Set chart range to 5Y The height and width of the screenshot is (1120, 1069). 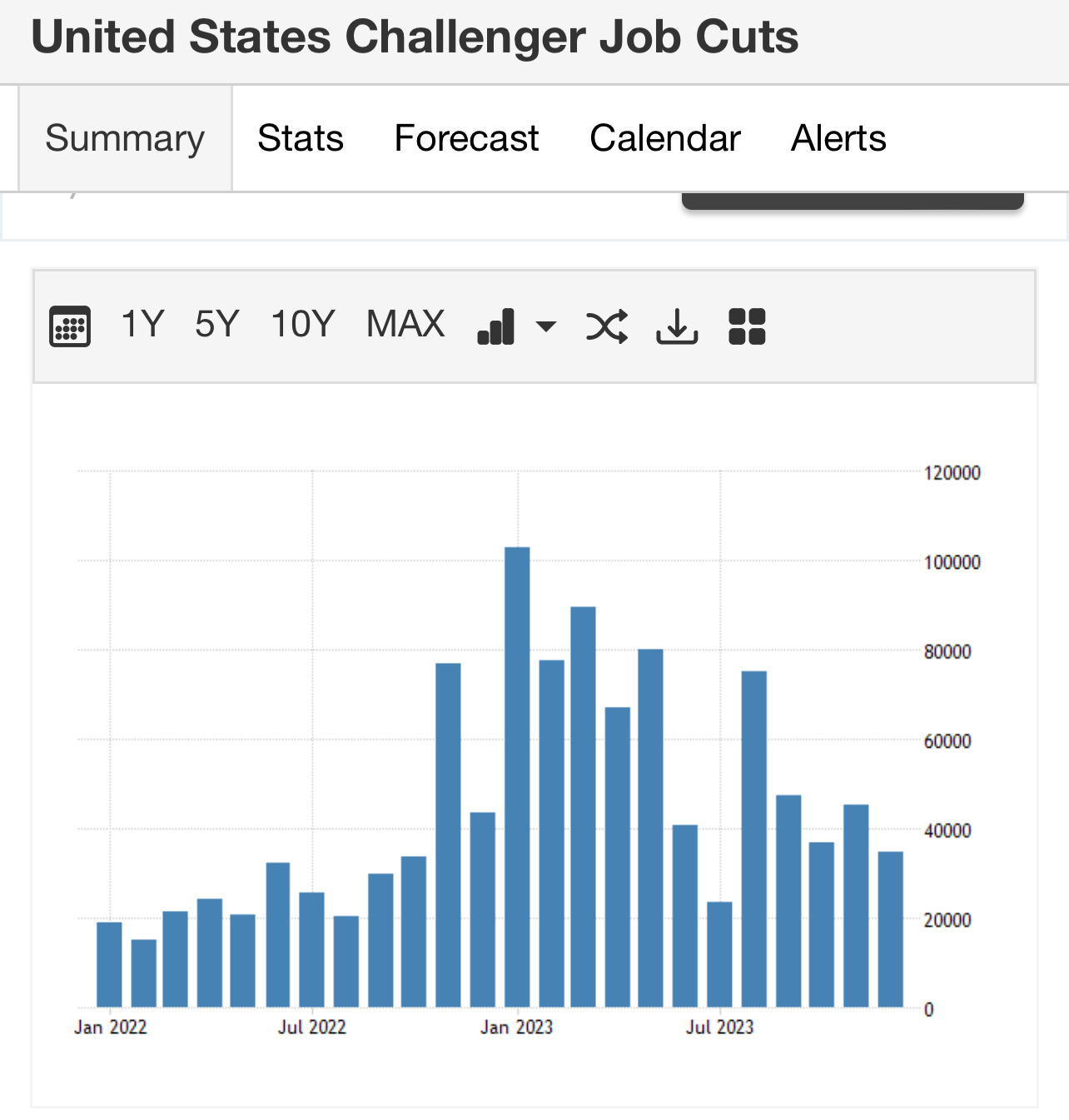[x=217, y=324]
